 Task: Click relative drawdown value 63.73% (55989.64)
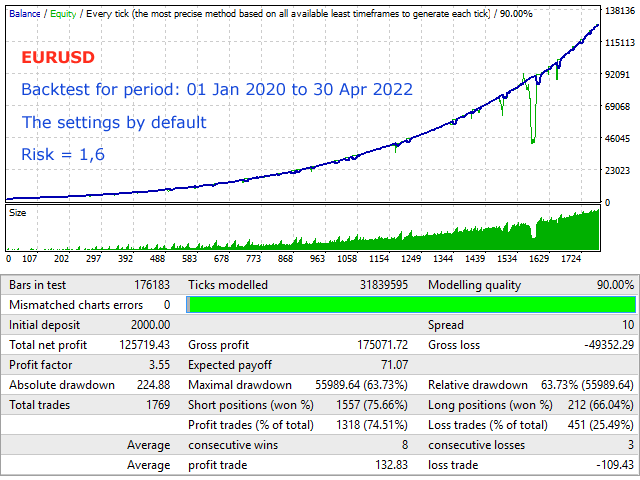(x=587, y=385)
